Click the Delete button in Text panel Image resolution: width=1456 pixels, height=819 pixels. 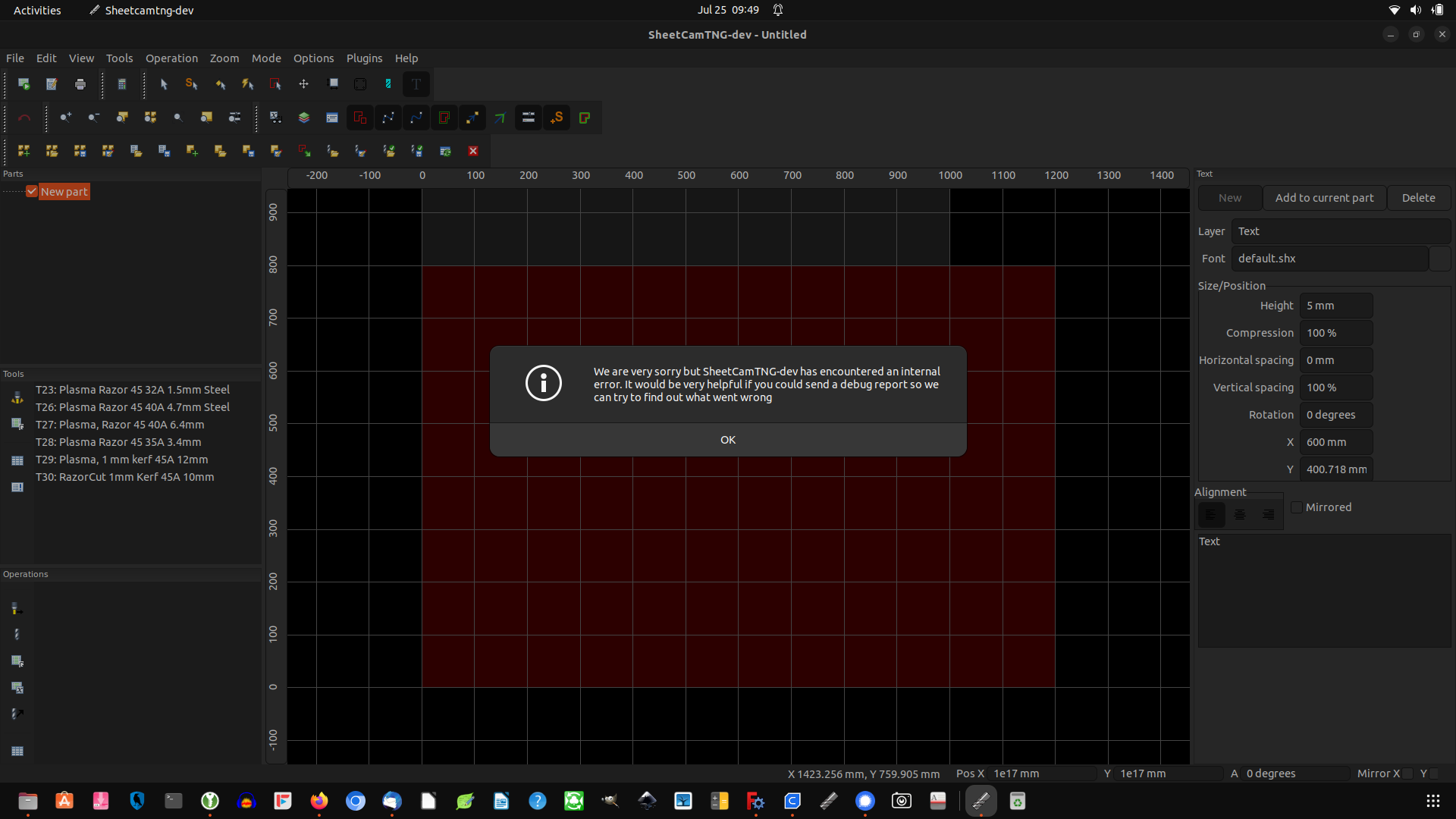tap(1418, 198)
